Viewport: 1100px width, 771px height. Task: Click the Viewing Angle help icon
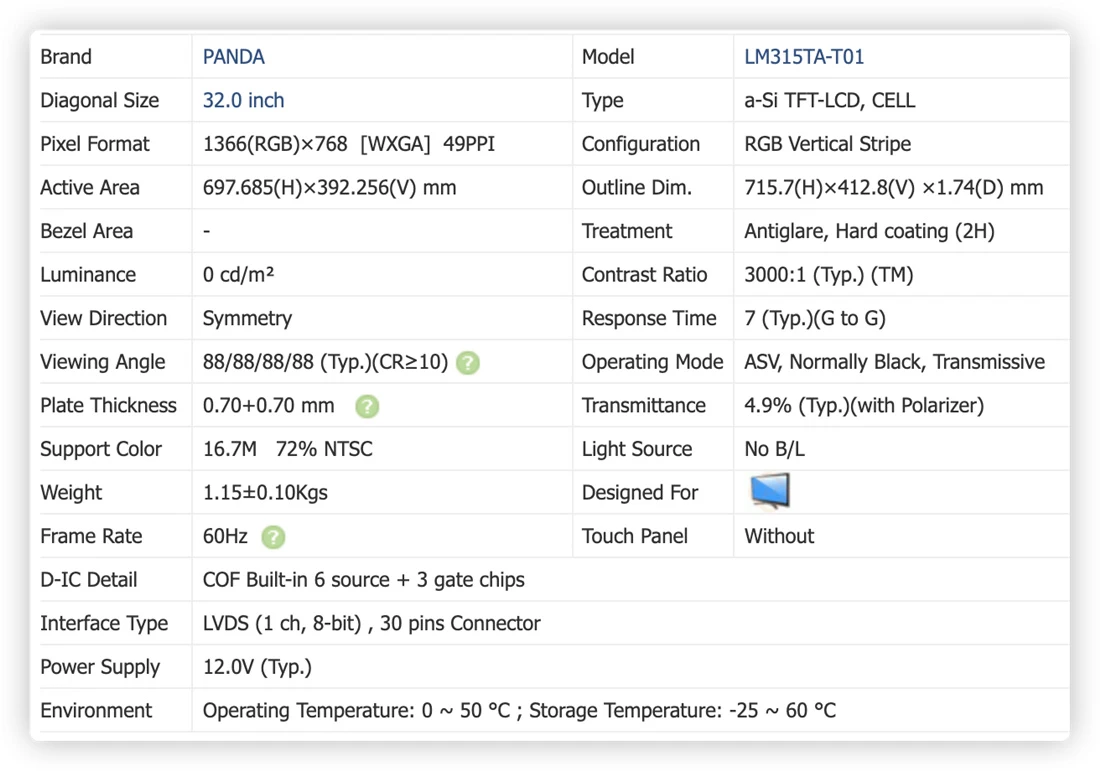(x=468, y=363)
